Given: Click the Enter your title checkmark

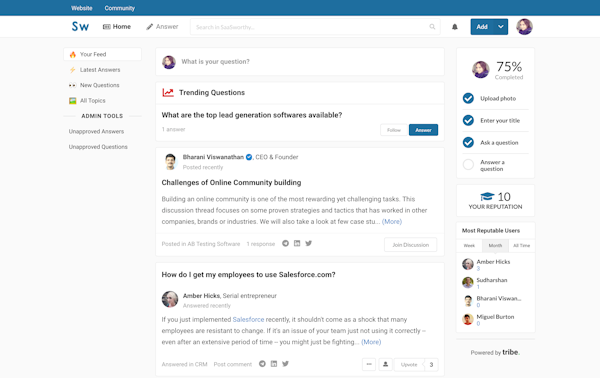Looking at the screenshot, I should pos(468,121).
